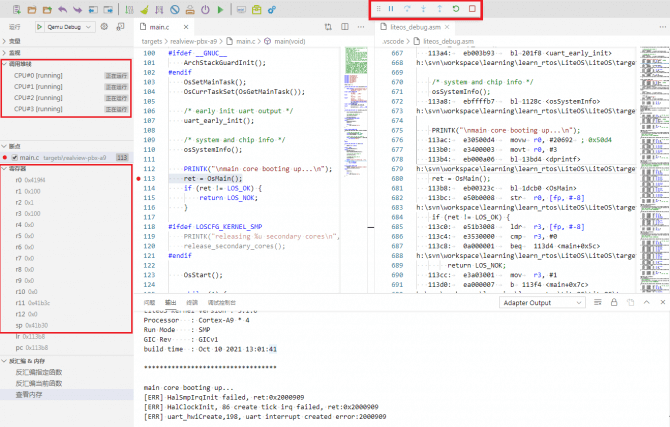
Task: Open the terminal tab in bottom panel
Action: tap(192, 302)
